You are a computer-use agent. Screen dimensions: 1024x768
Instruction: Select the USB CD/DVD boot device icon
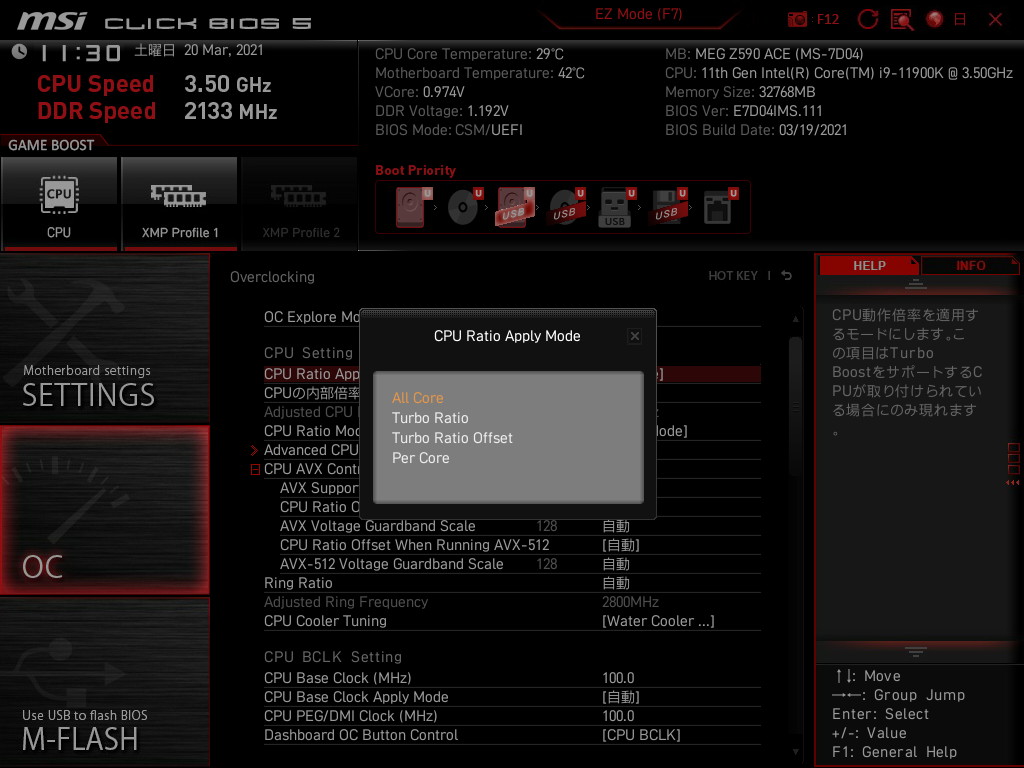pyautogui.click(x=566, y=207)
